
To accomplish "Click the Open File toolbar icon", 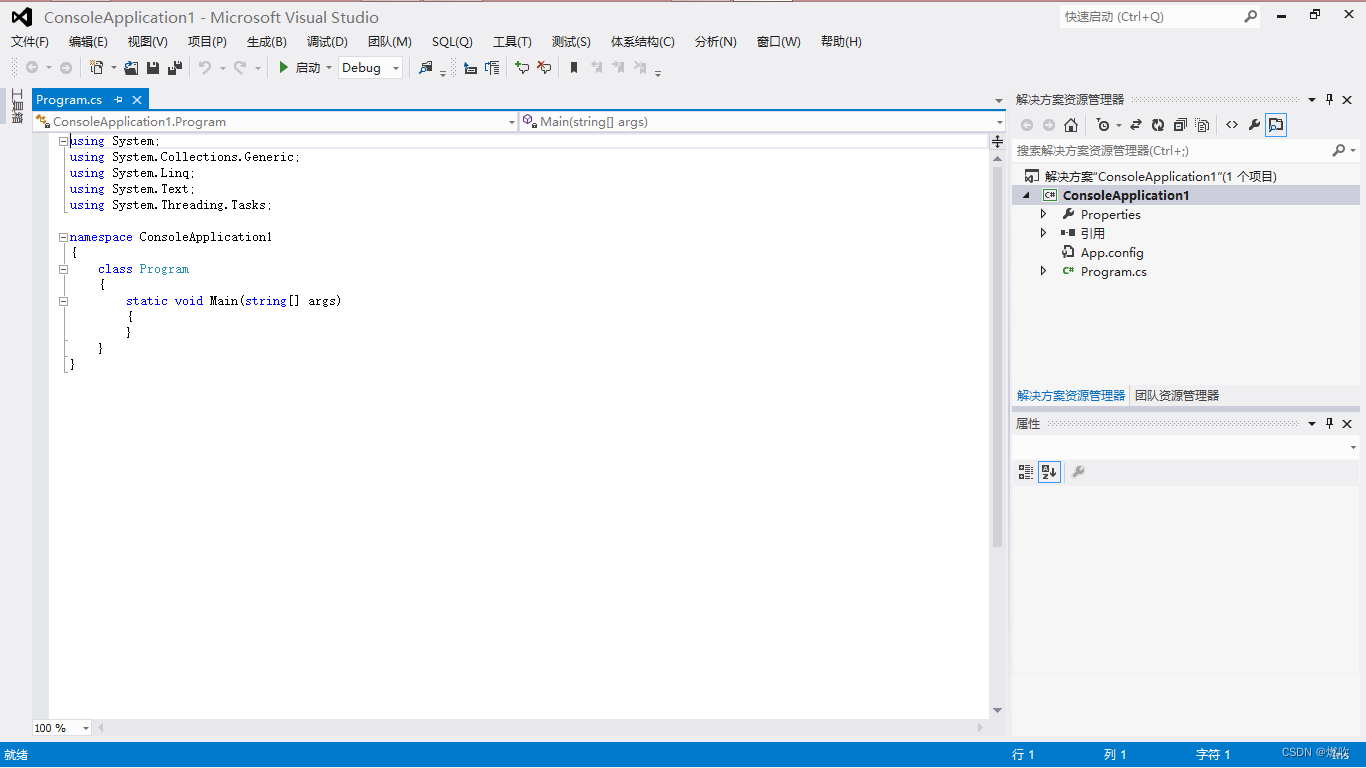I will pos(131,67).
